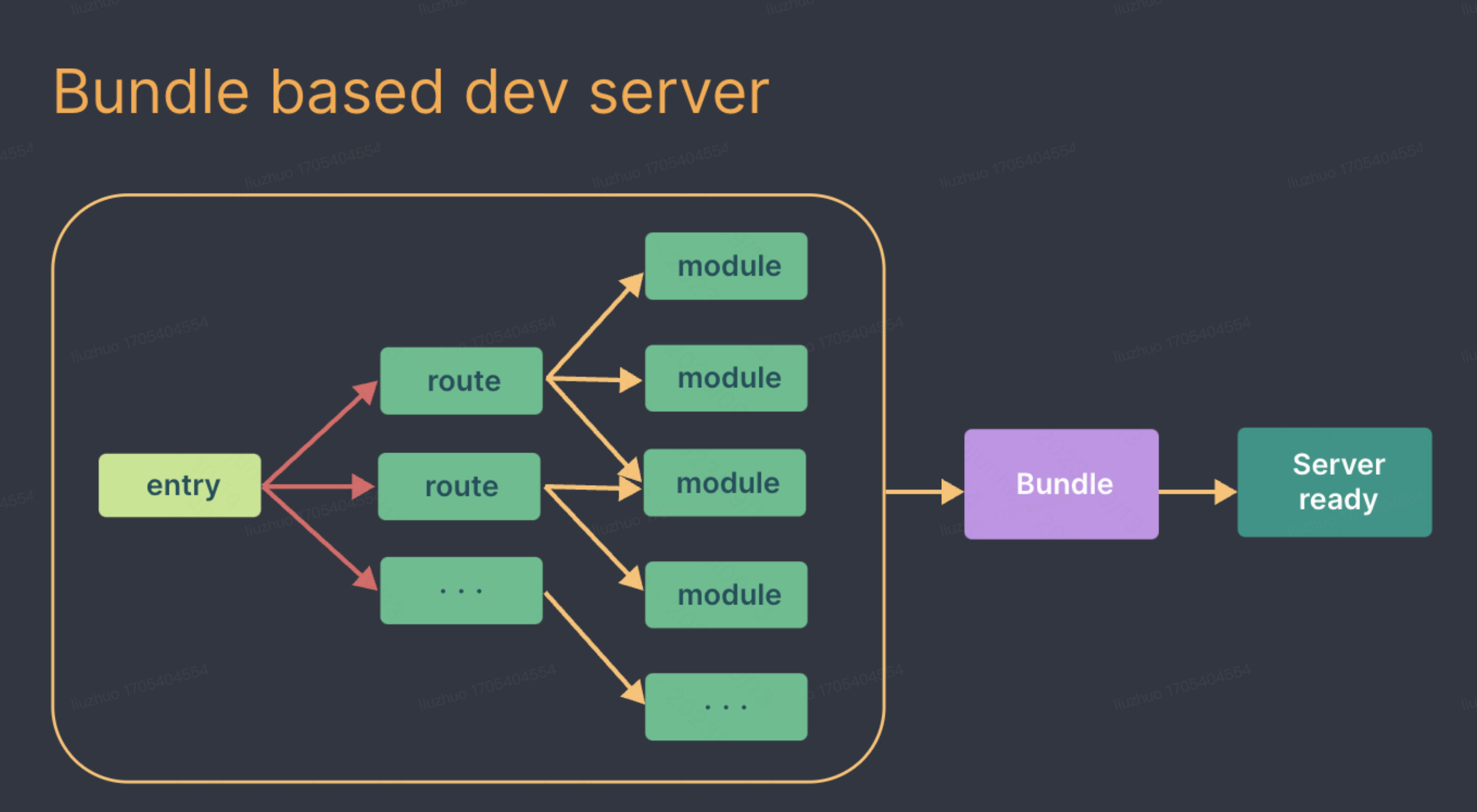This screenshot has width=1477, height=812.
Task: Select the purple Bundle box
Action: pyautogui.click(x=1061, y=484)
